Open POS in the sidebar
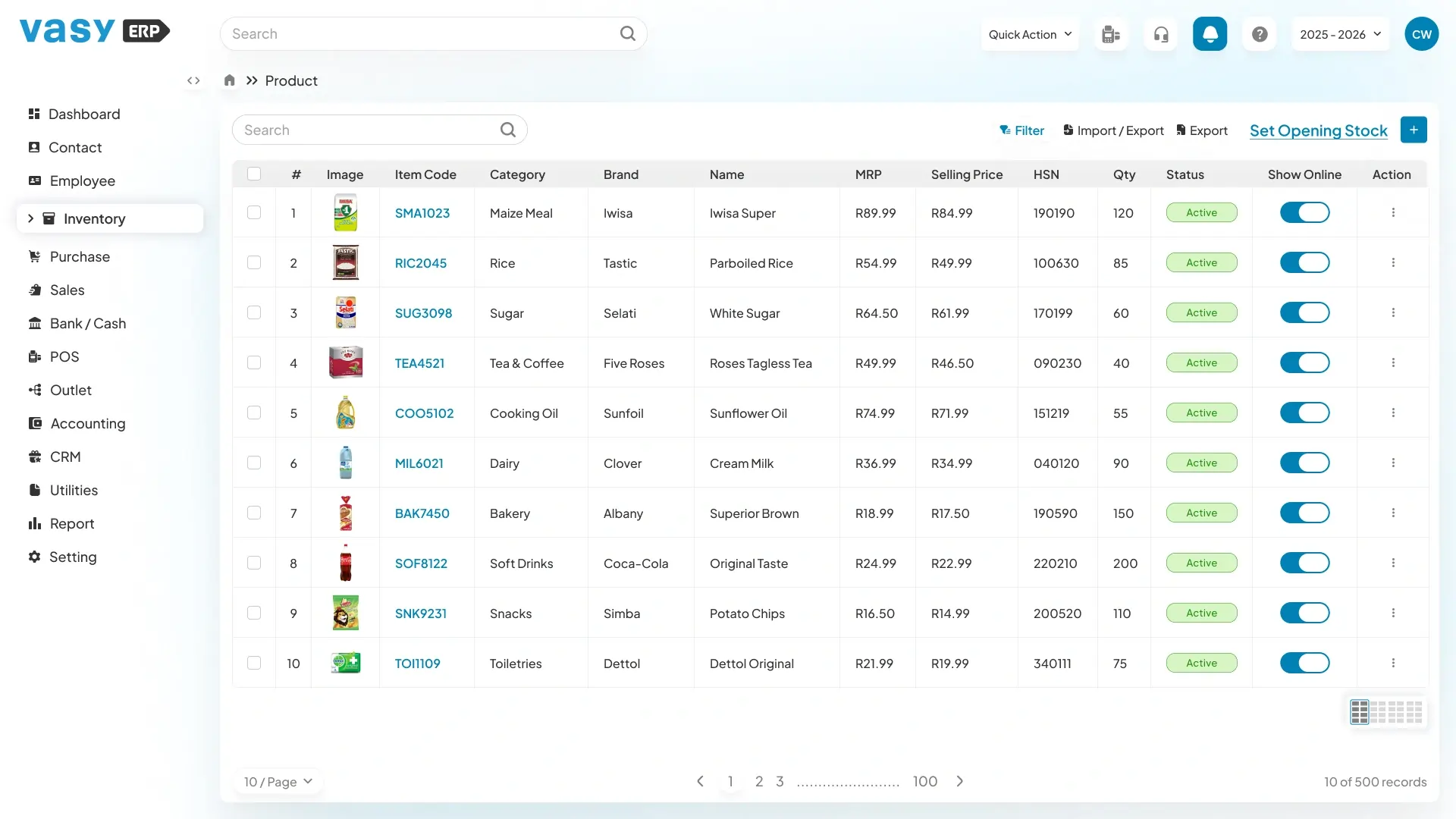 coord(54,356)
